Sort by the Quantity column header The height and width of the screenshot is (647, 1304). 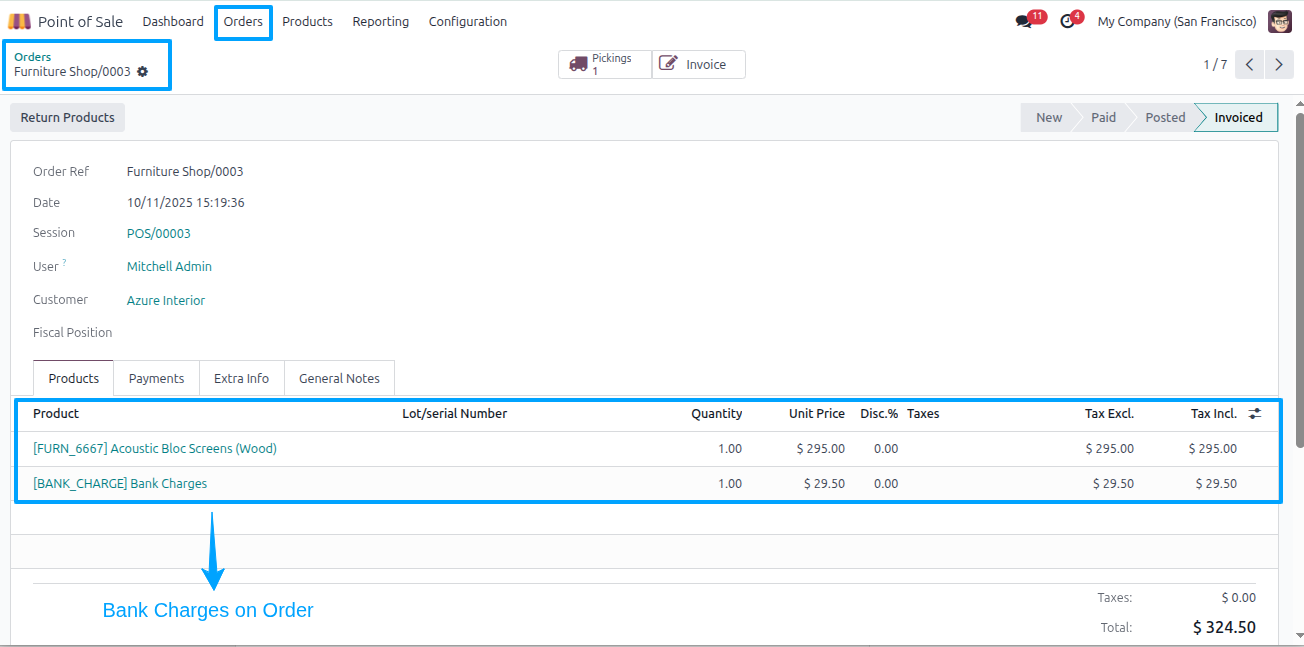(716, 413)
